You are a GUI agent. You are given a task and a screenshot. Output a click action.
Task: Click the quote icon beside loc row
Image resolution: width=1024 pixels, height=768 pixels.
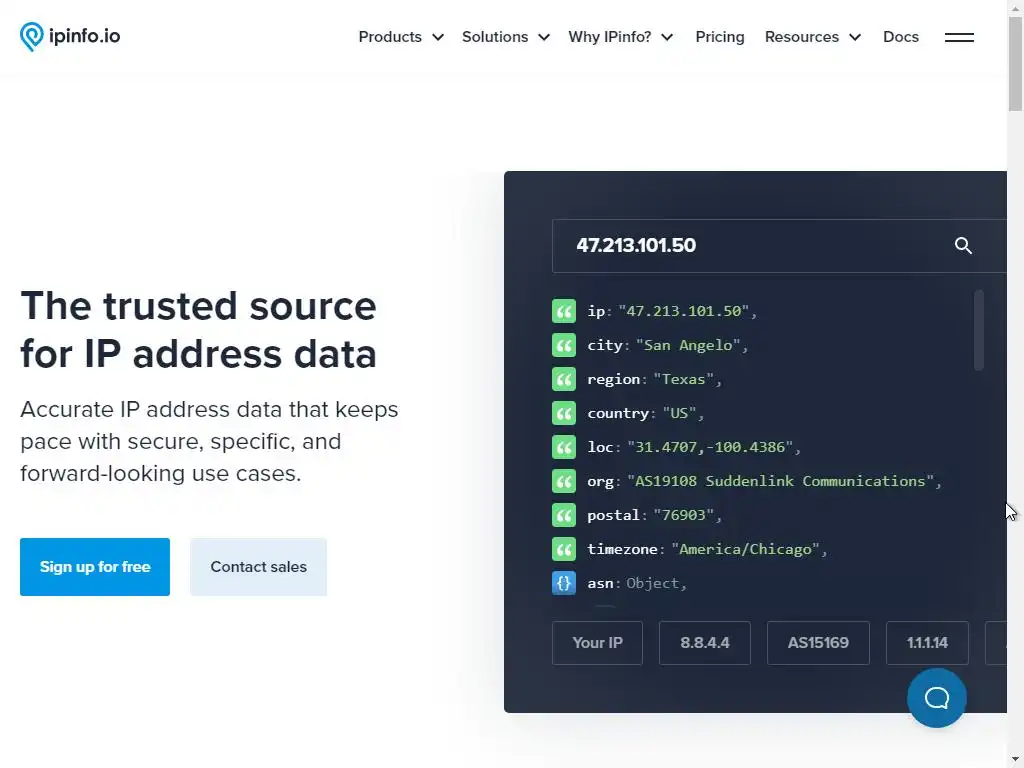564,447
